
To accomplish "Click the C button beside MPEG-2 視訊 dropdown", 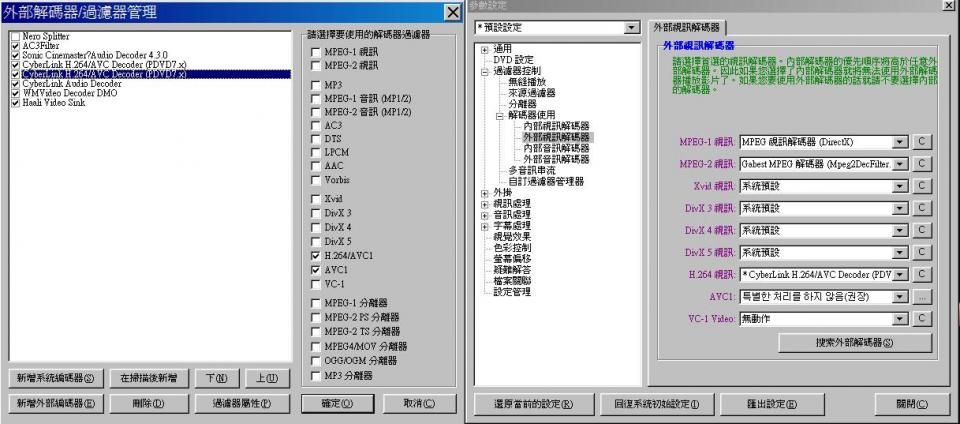I will (922, 164).
